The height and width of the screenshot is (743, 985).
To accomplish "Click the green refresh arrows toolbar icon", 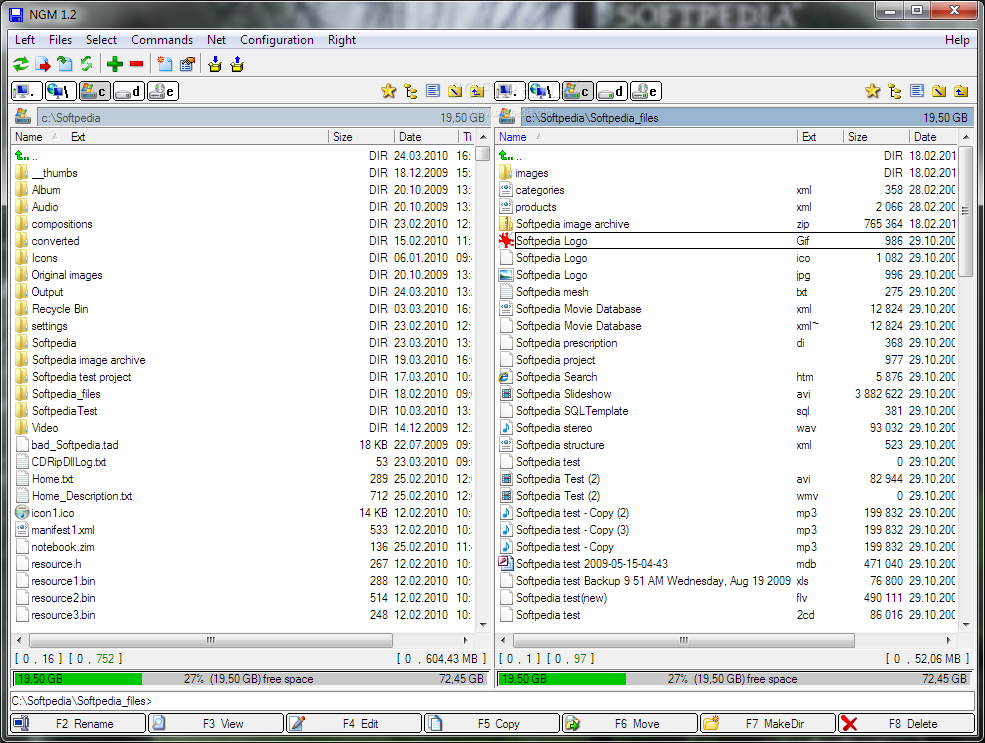I will [21, 64].
